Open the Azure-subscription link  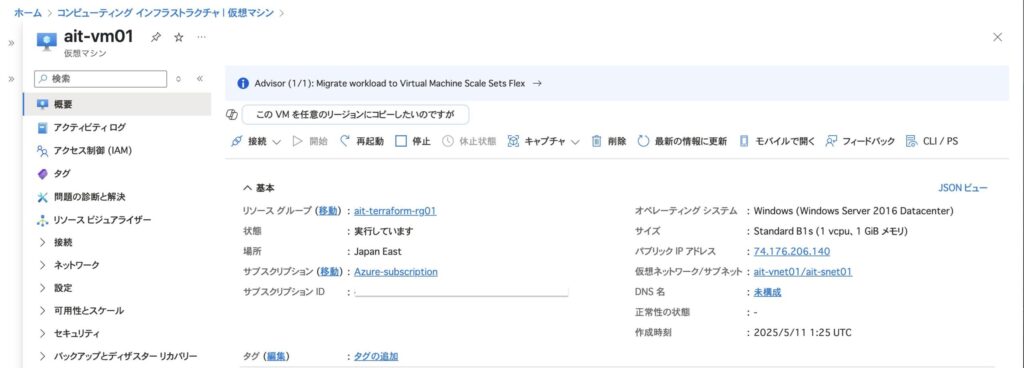coord(396,271)
